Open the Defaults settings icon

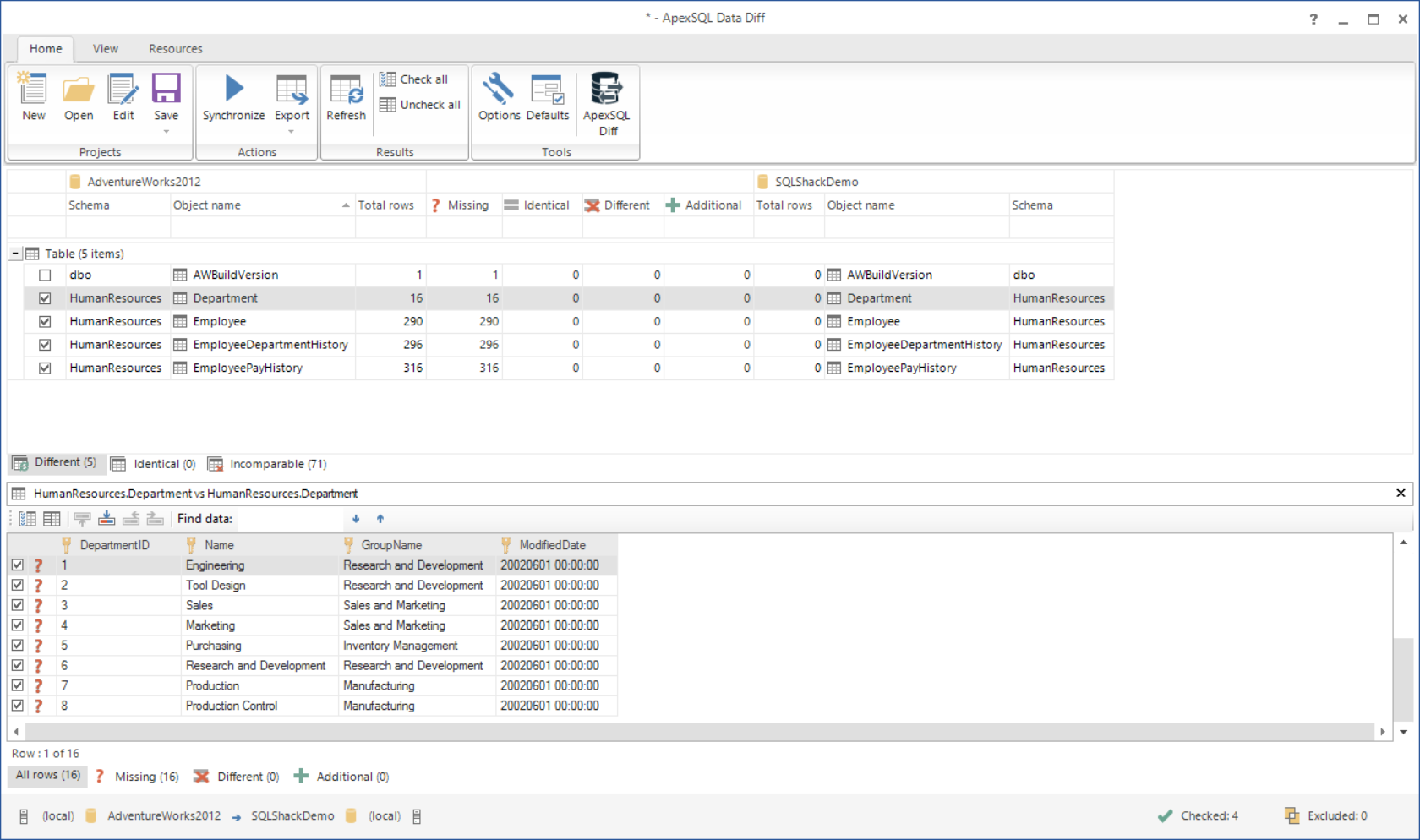click(547, 90)
